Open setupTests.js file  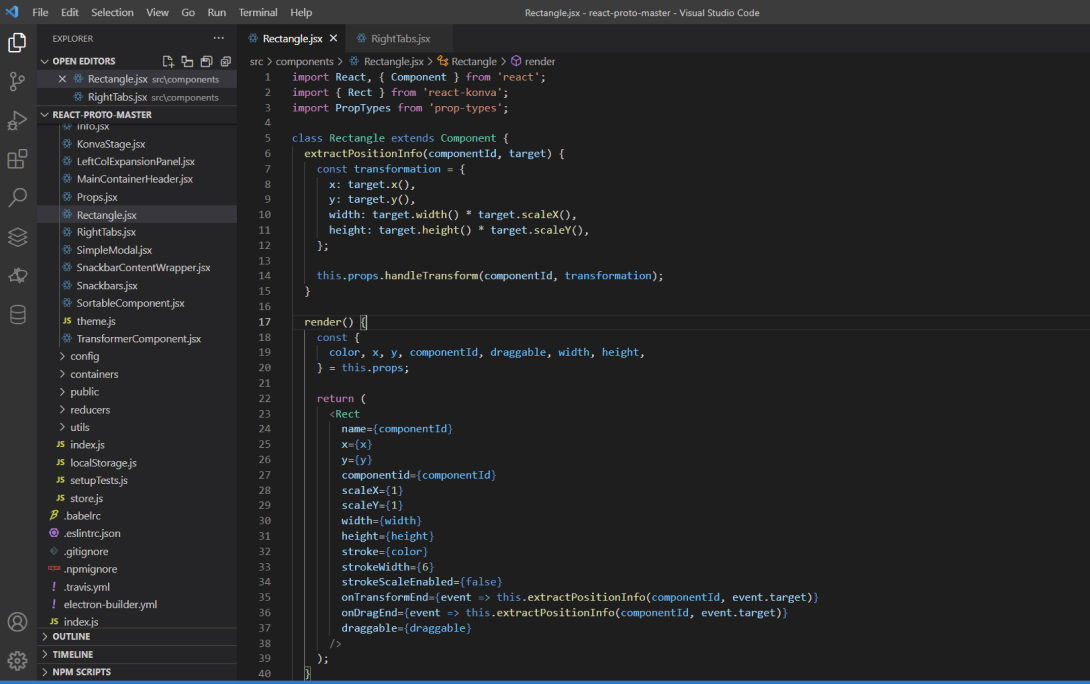tap(99, 480)
